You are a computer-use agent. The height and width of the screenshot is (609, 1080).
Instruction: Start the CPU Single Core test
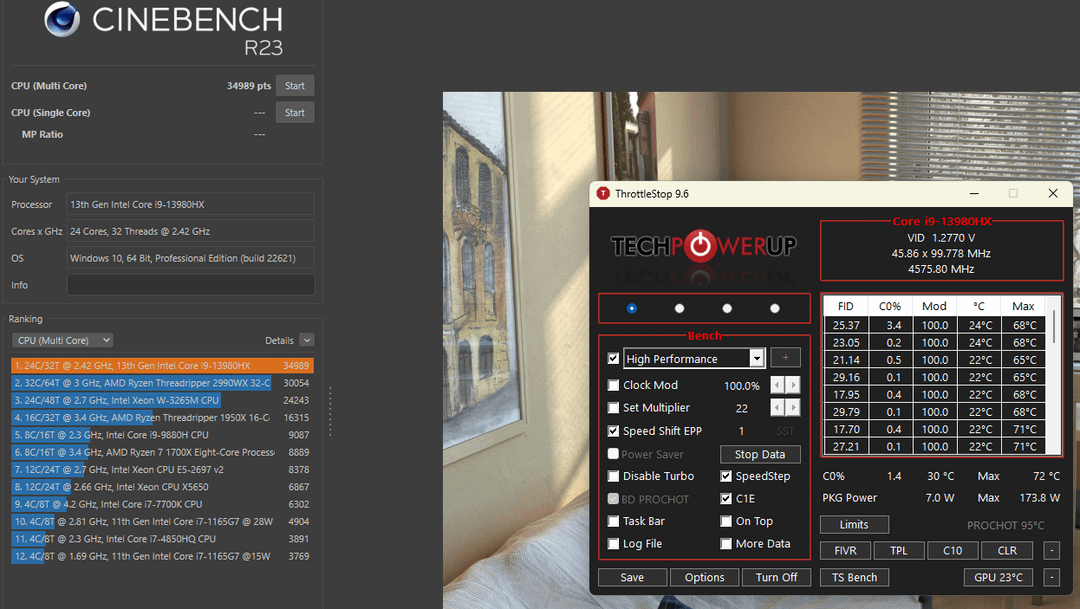click(295, 113)
